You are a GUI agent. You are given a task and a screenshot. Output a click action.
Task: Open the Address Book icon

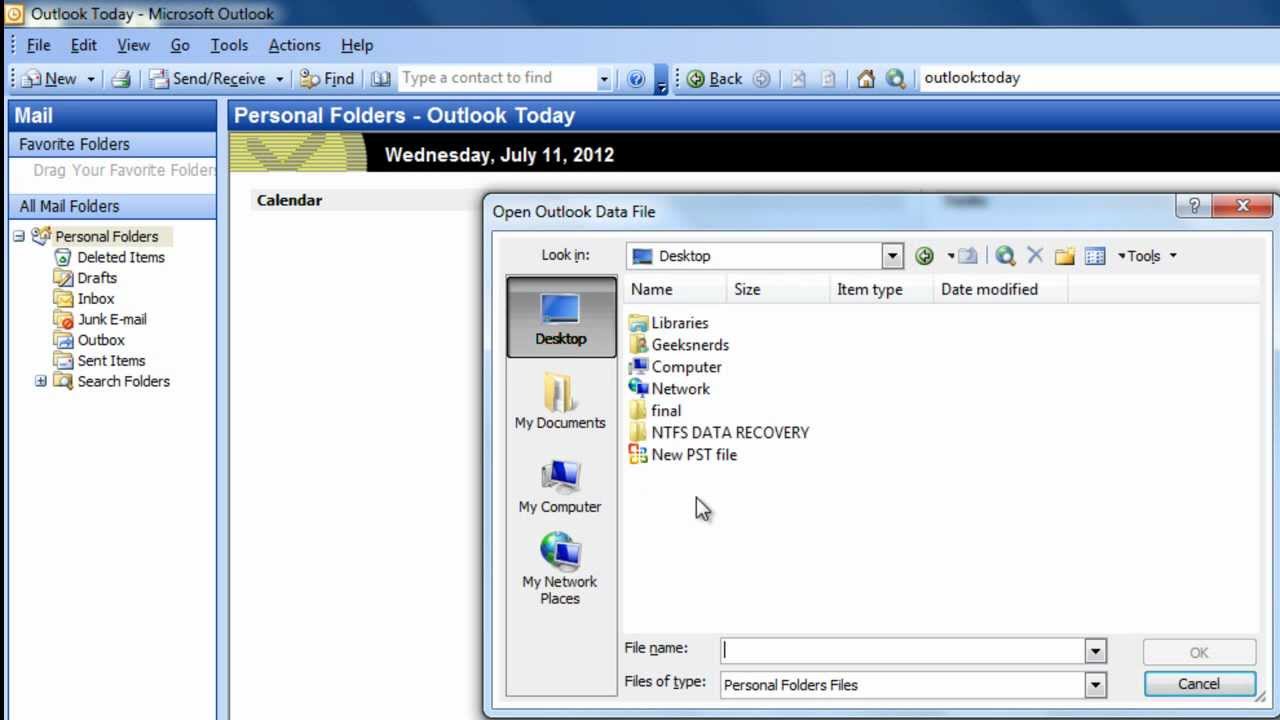point(380,78)
